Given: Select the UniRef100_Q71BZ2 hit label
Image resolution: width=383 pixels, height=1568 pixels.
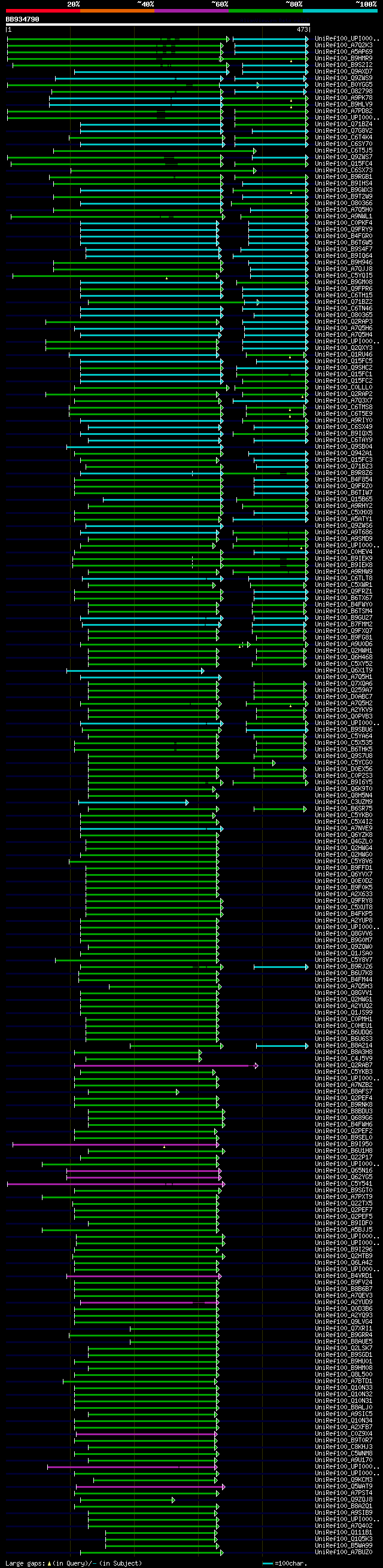Looking at the screenshot, I should click(344, 302).
